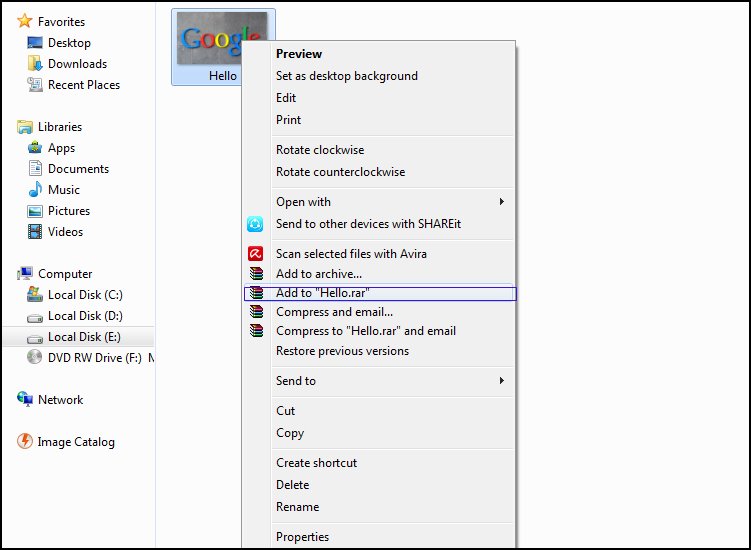Click the Desktop icon in Favorites
Image resolution: width=751 pixels, height=550 pixels.
(x=35, y=43)
